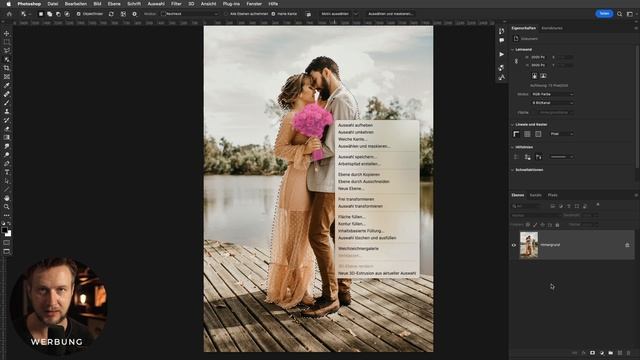Viewport: 640px width, 360px height.
Task: Click the 'Motiv auswählen' button
Action: pyautogui.click(x=335, y=14)
